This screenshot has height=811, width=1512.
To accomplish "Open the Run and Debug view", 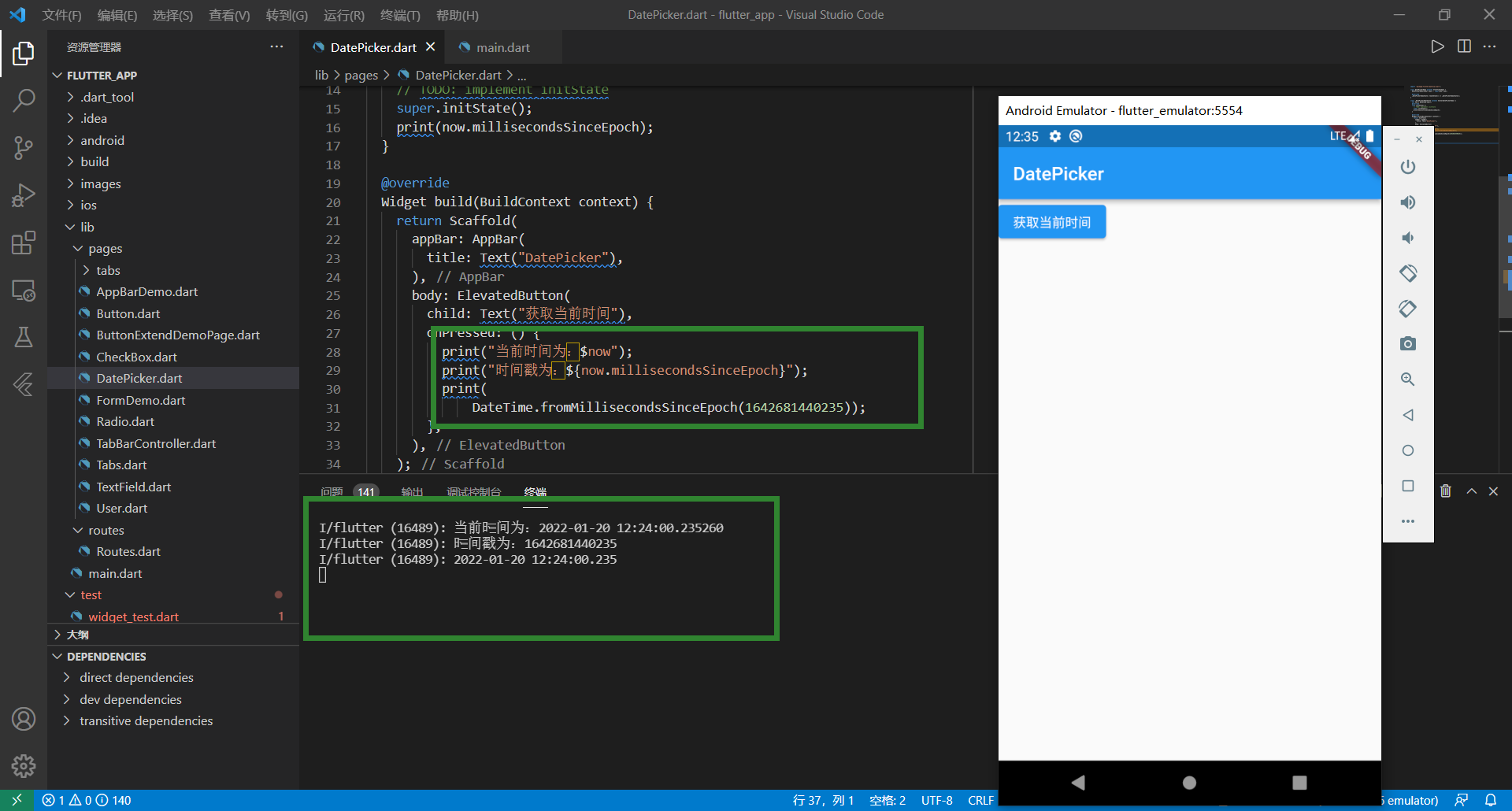I will point(24,195).
